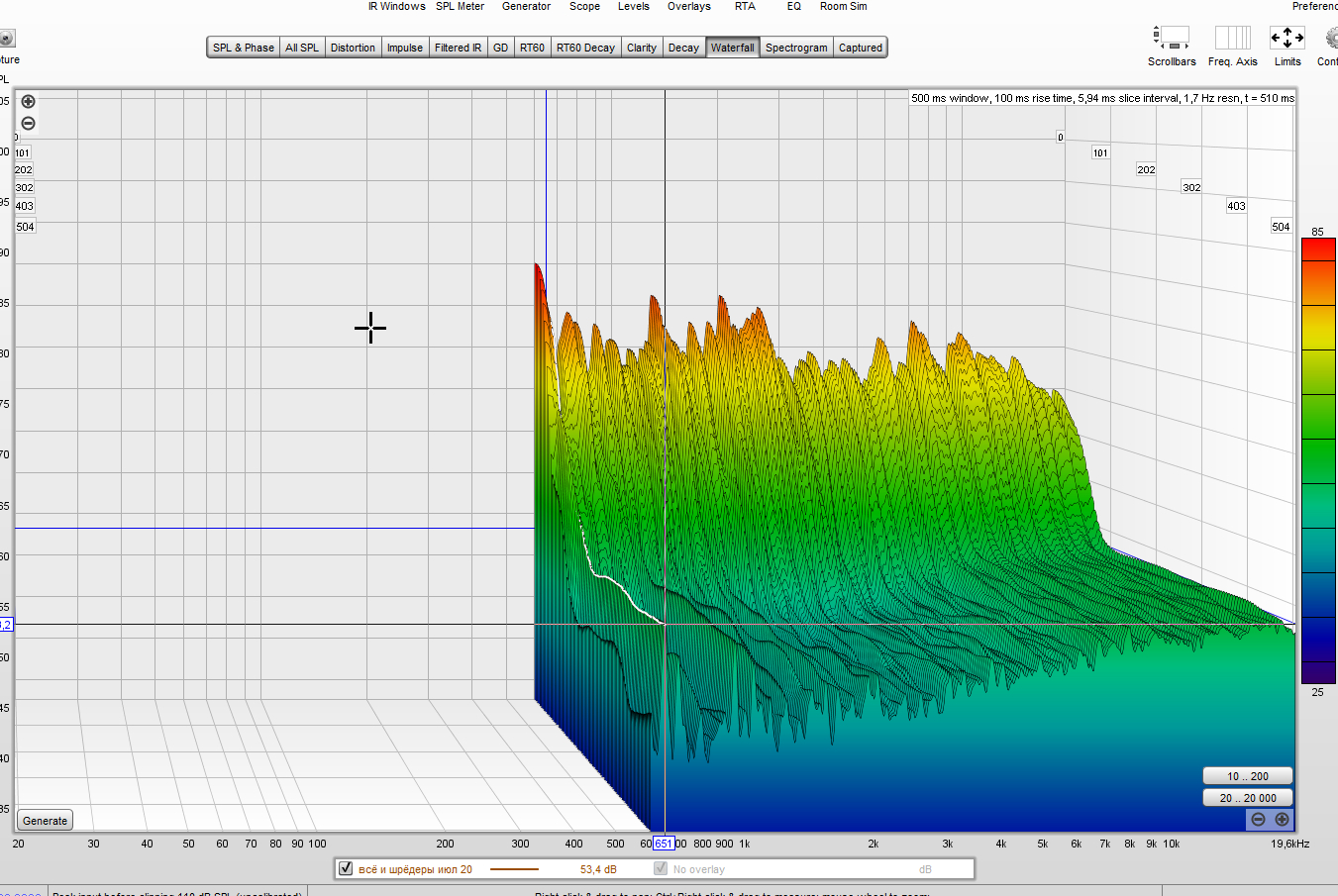Open the Freq. Axis toggle icon

click(1232, 39)
